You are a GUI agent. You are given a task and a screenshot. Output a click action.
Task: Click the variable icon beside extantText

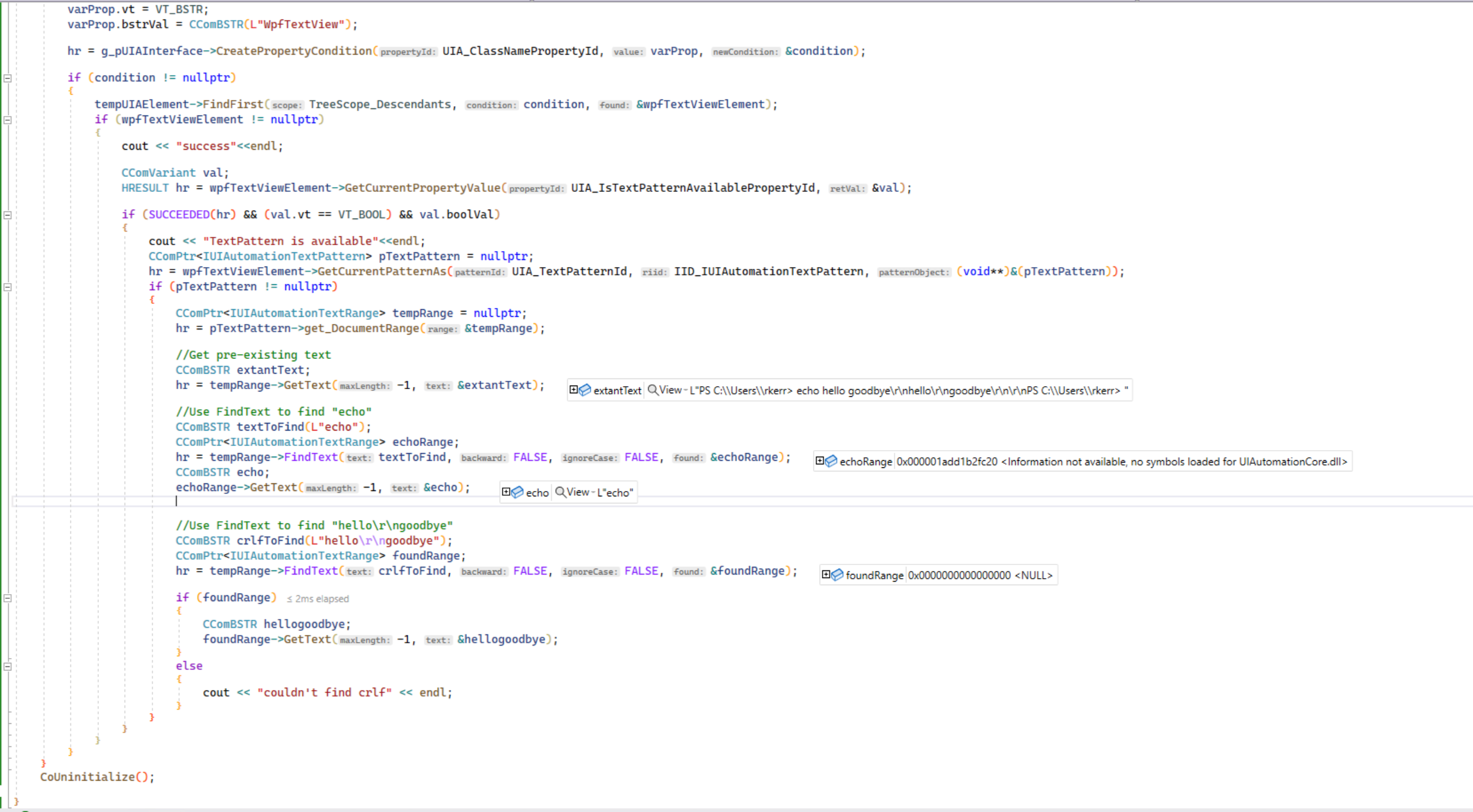coord(585,390)
